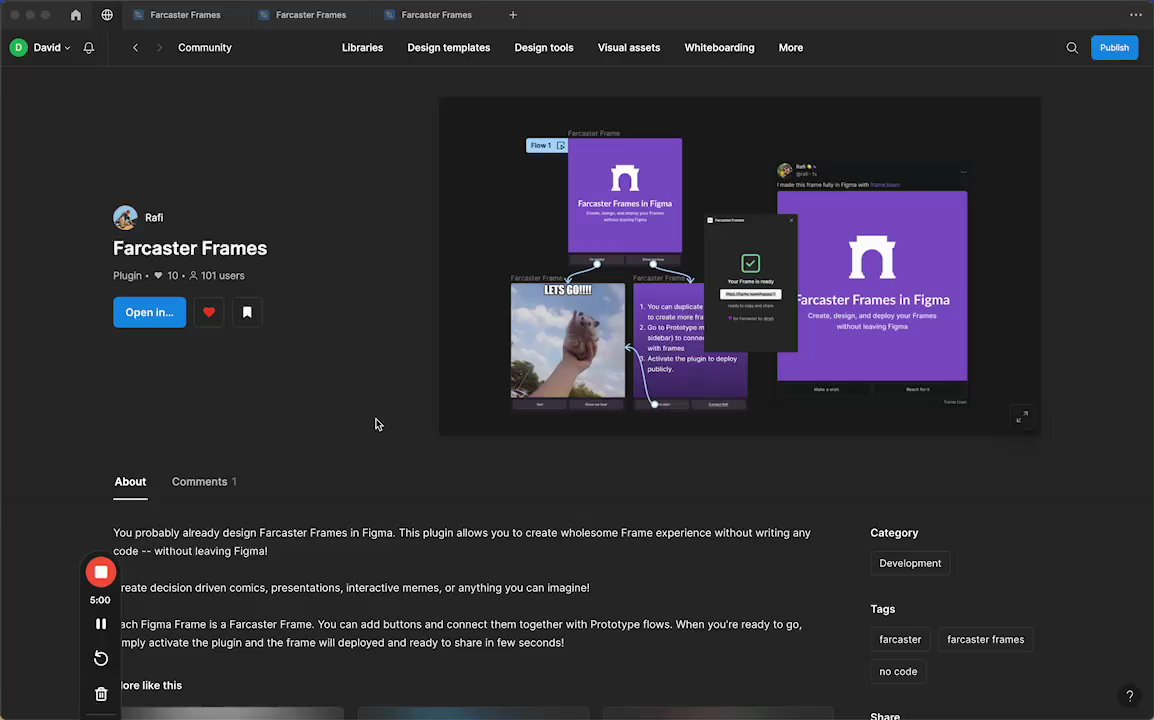Open the notifications bell
Screen dimensions: 1154x720
pyautogui.click(x=89, y=48)
